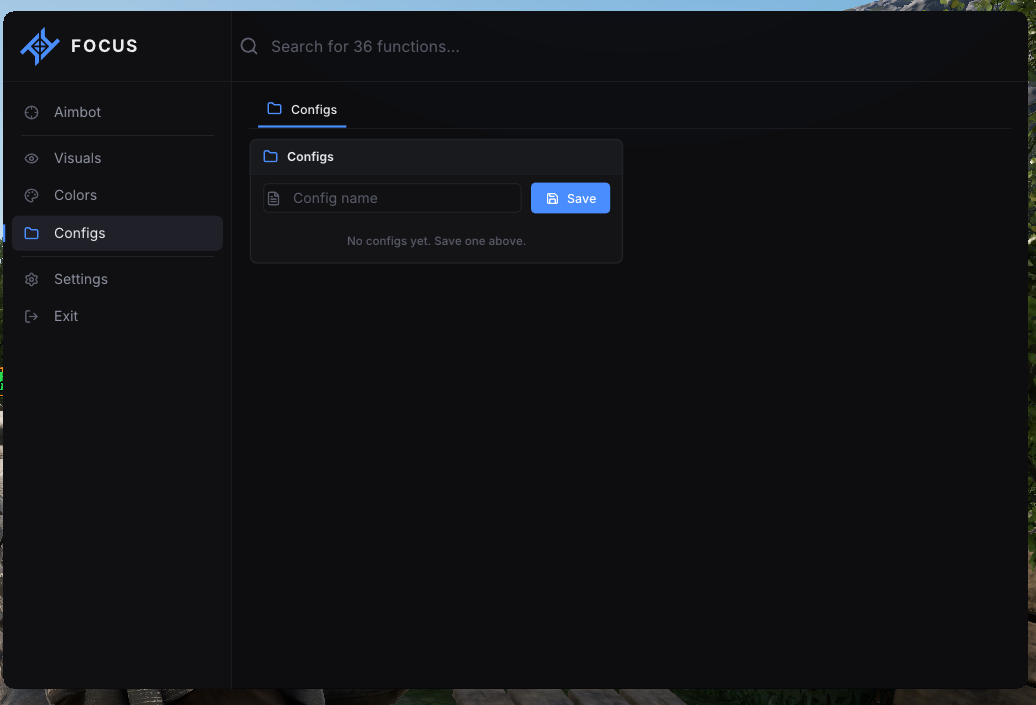Click the Colors palette icon
The image size is (1036, 705).
coord(31,196)
